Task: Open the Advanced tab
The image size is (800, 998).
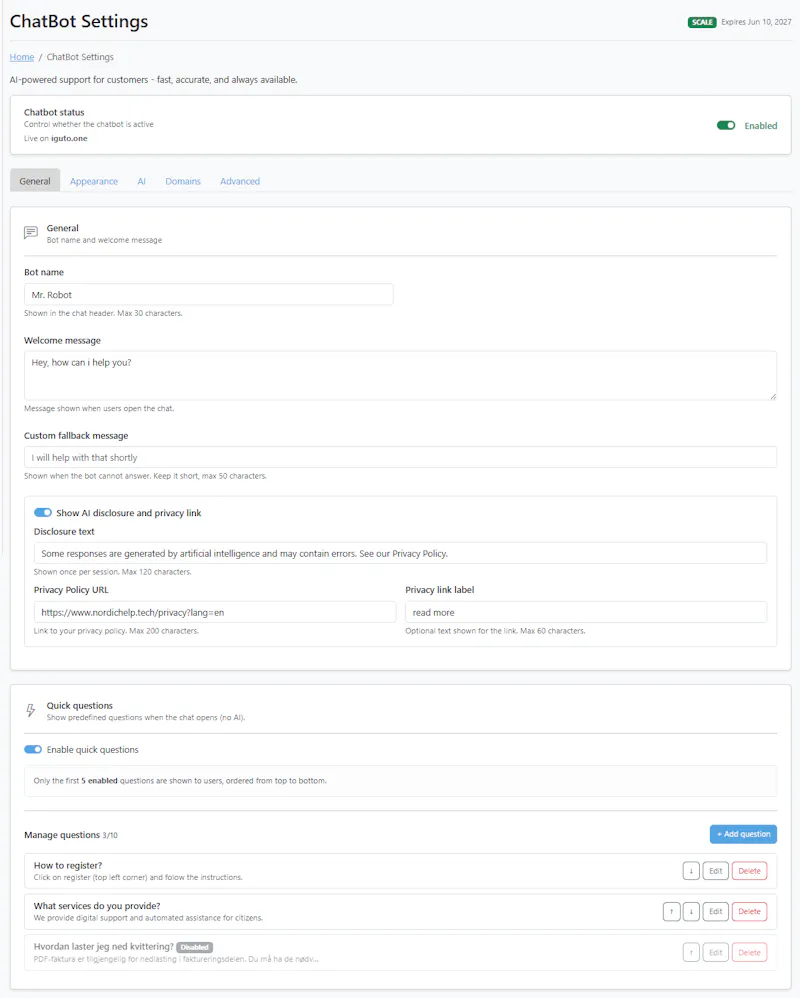Action: pos(240,181)
